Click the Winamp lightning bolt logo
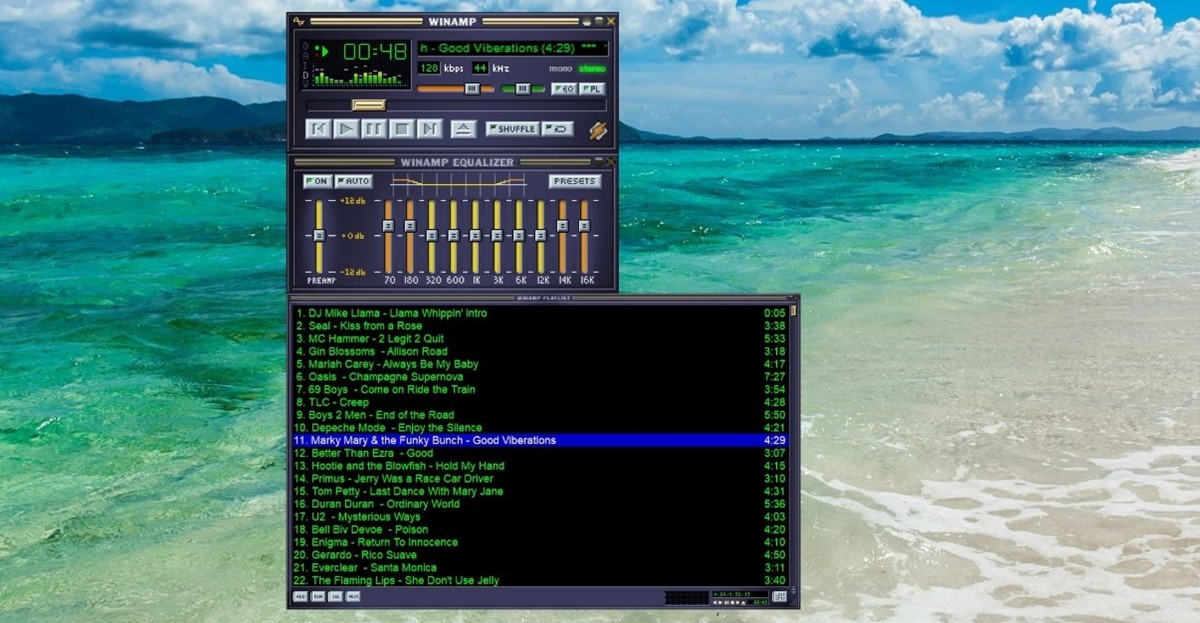1200x623 pixels. [x=598, y=129]
